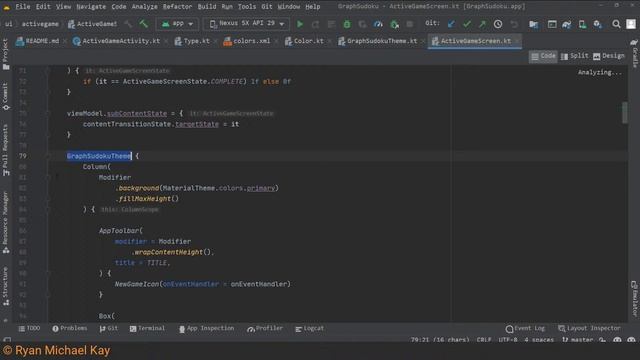The image size is (640, 360).
Task: Collapse the GraphSudokuTheme block at line 79
Action: coord(48,156)
